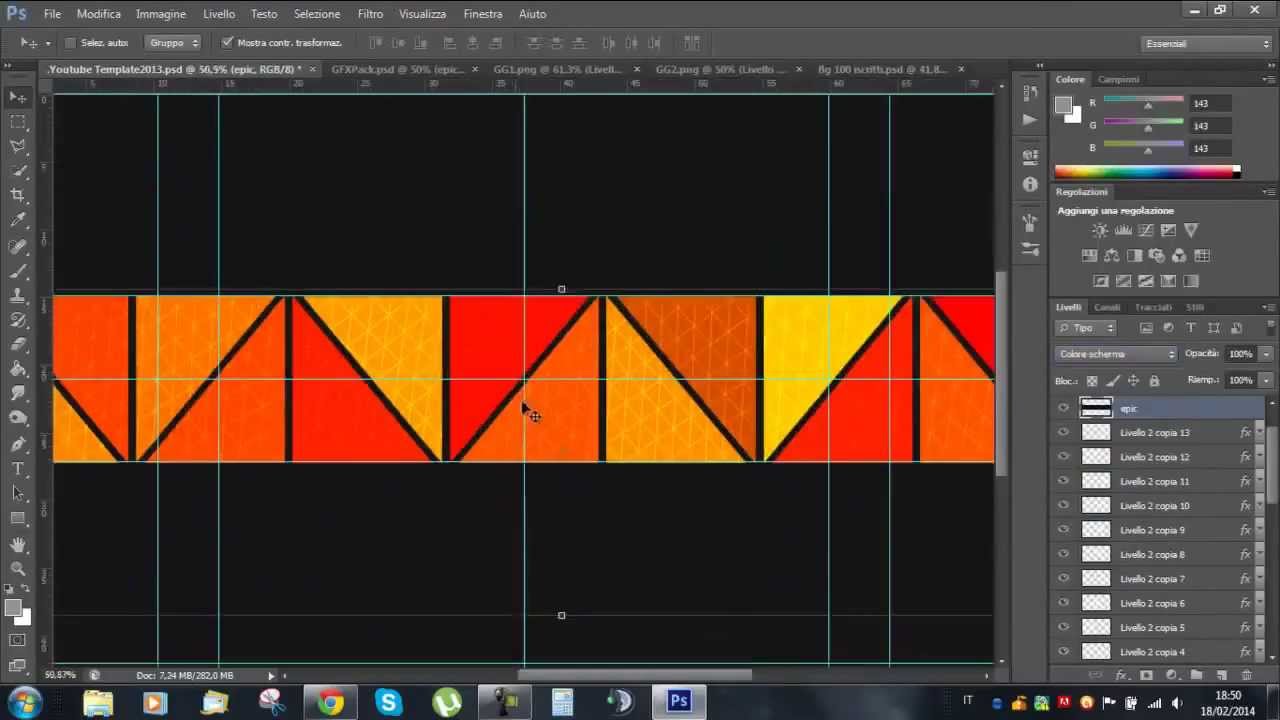The image size is (1280, 720).
Task: Select the Hand tool
Action: pyautogui.click(x=18, y=545)
